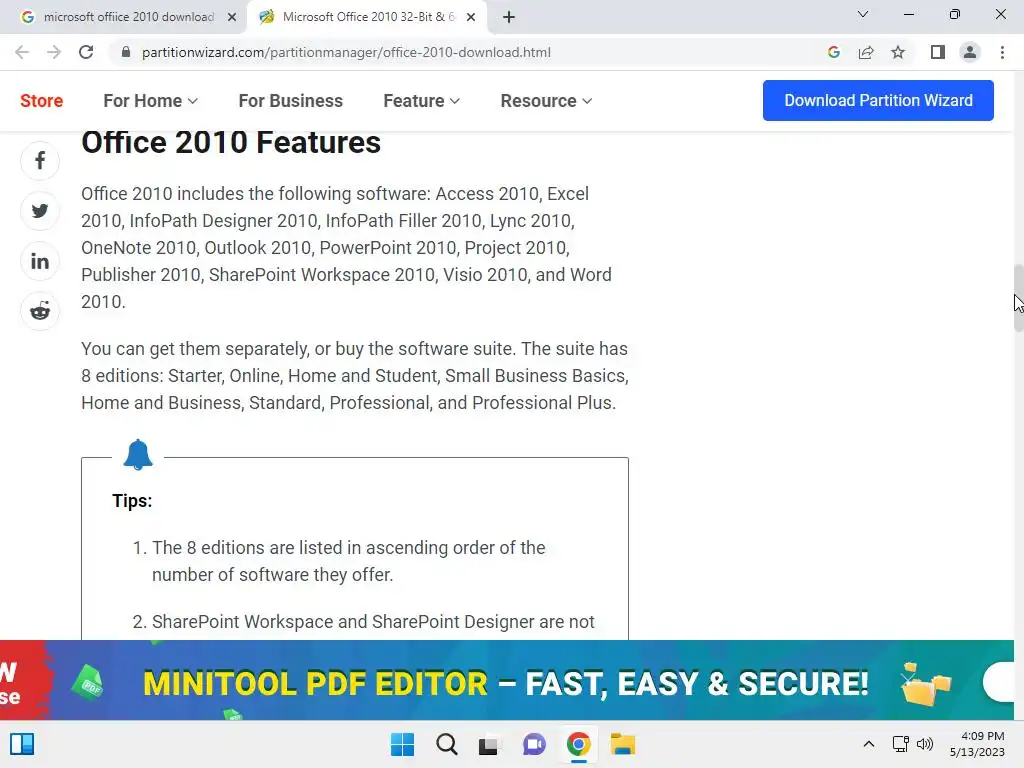This screenshot has width=1024, height=768.
Task: Open File Explorer from taskbar
Action: [622, 744]
